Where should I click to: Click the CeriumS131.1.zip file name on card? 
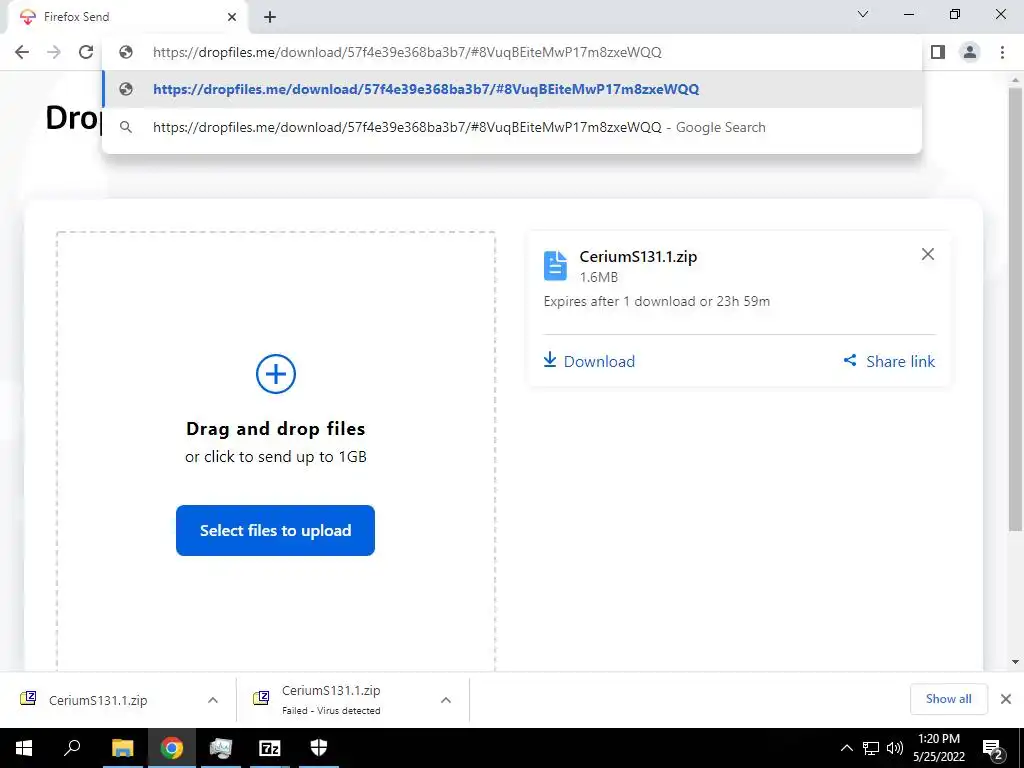pyautogui.click(x=638, y=257)
